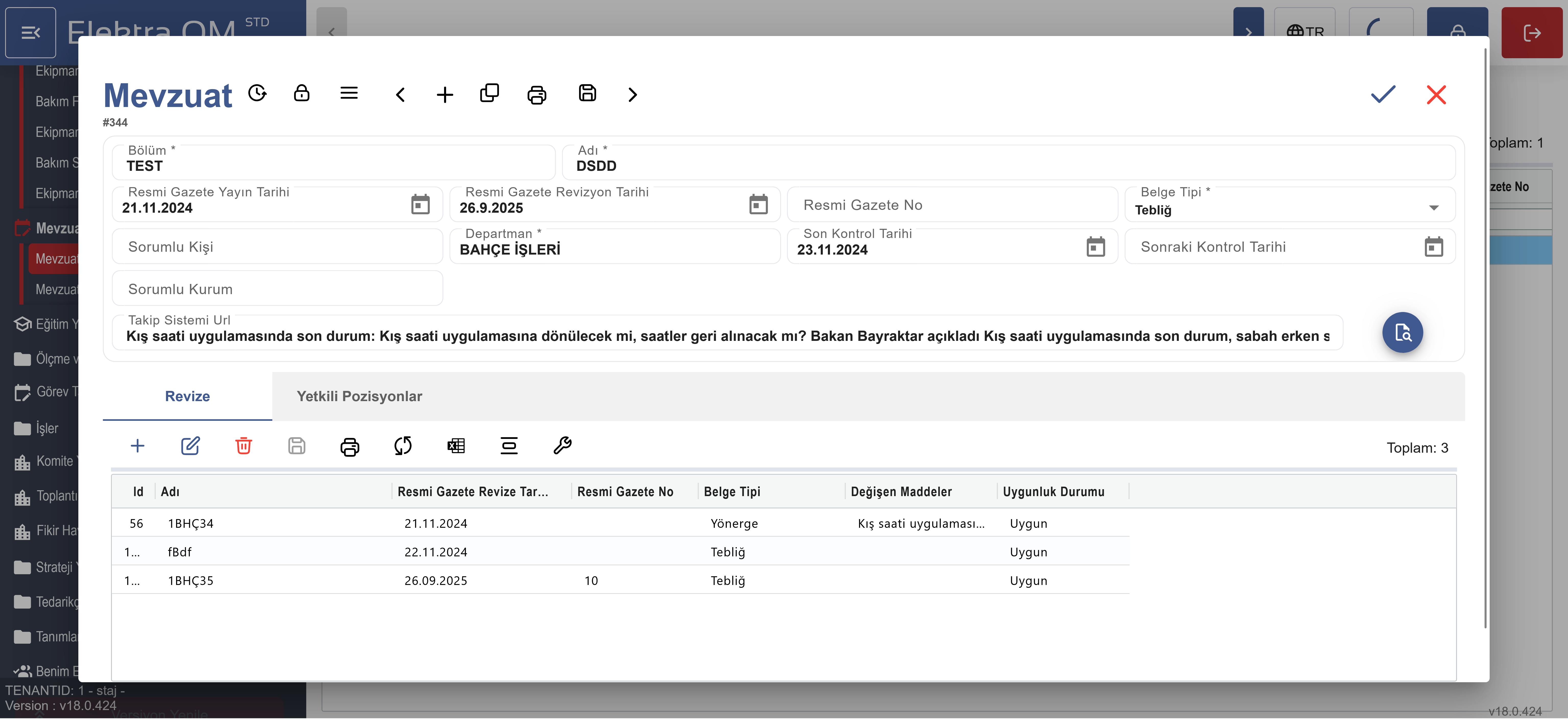The image size is (1568, 719).
Task: Click the history clock icon beside Mevzuat
Action: click(258, 94)
